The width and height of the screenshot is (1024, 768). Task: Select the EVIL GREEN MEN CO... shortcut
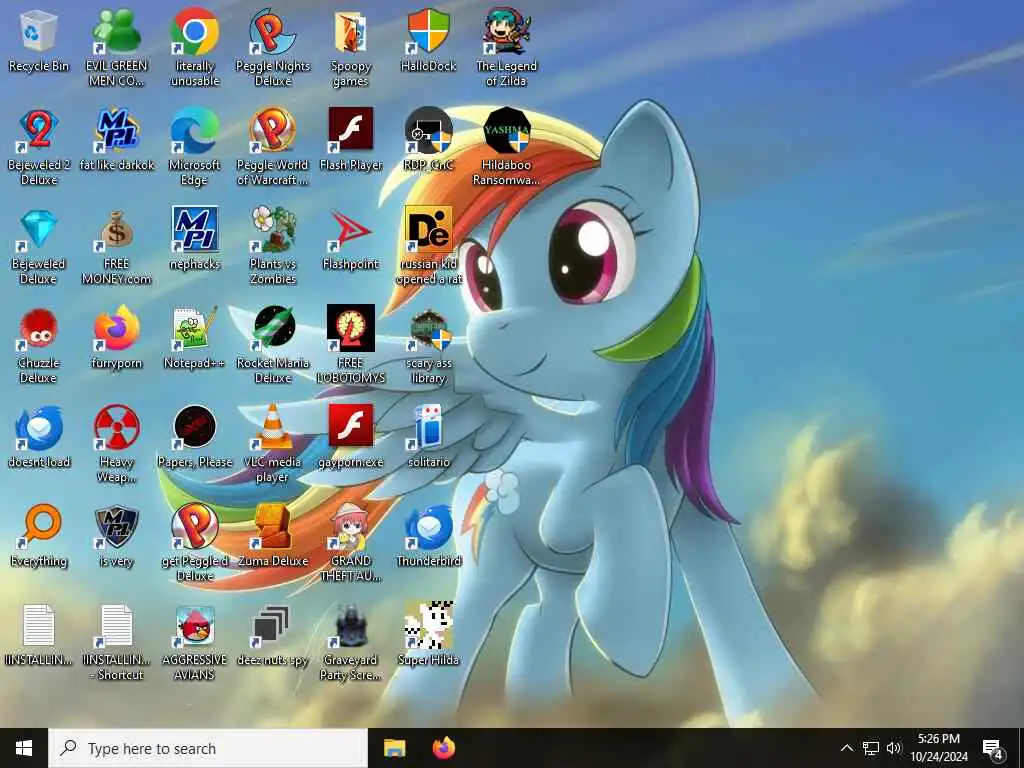(117, 32)
